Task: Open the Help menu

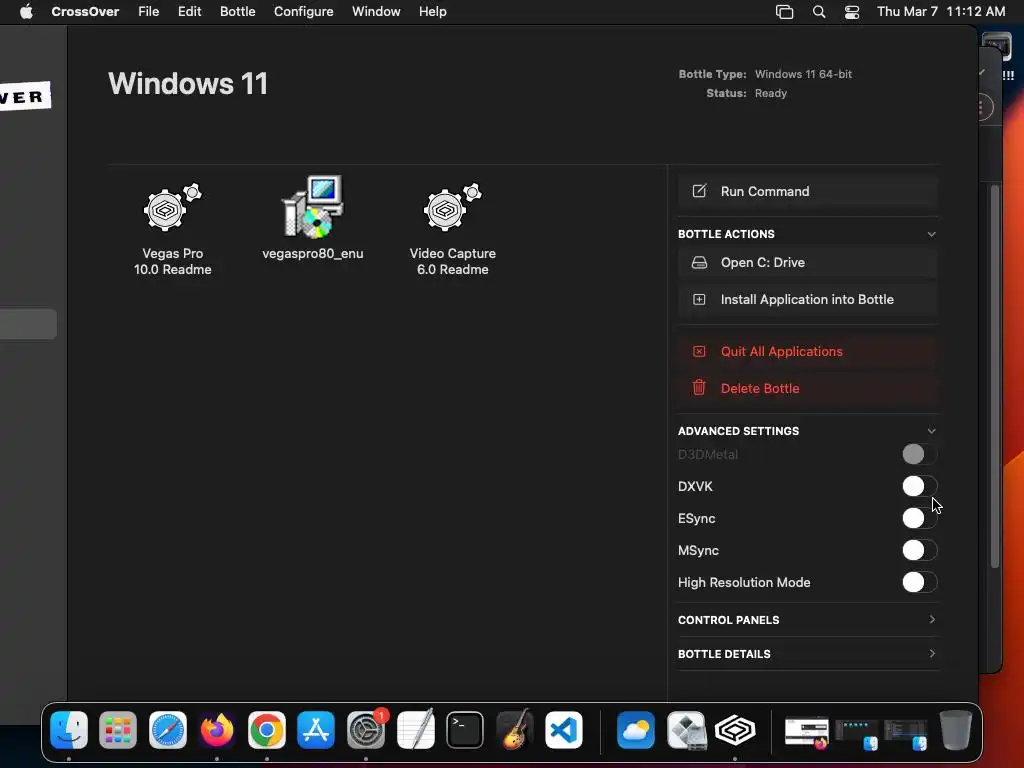Action: tap(432, 12)
